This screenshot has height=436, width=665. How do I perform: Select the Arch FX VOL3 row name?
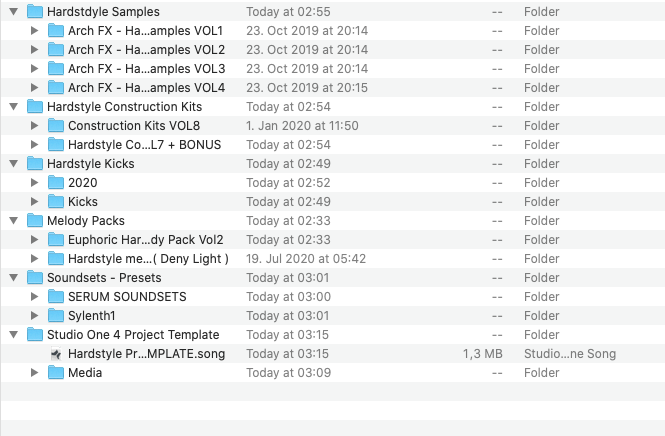(146, 69)
